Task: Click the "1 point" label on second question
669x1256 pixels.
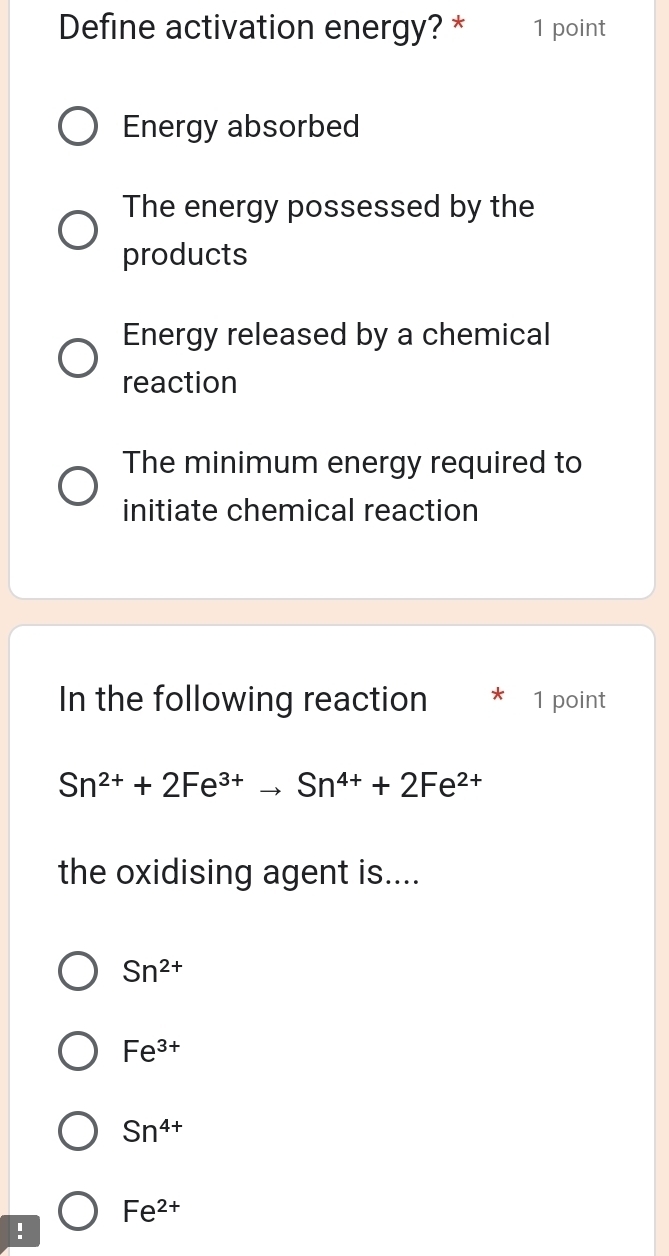Action: (x=569, y=700)
